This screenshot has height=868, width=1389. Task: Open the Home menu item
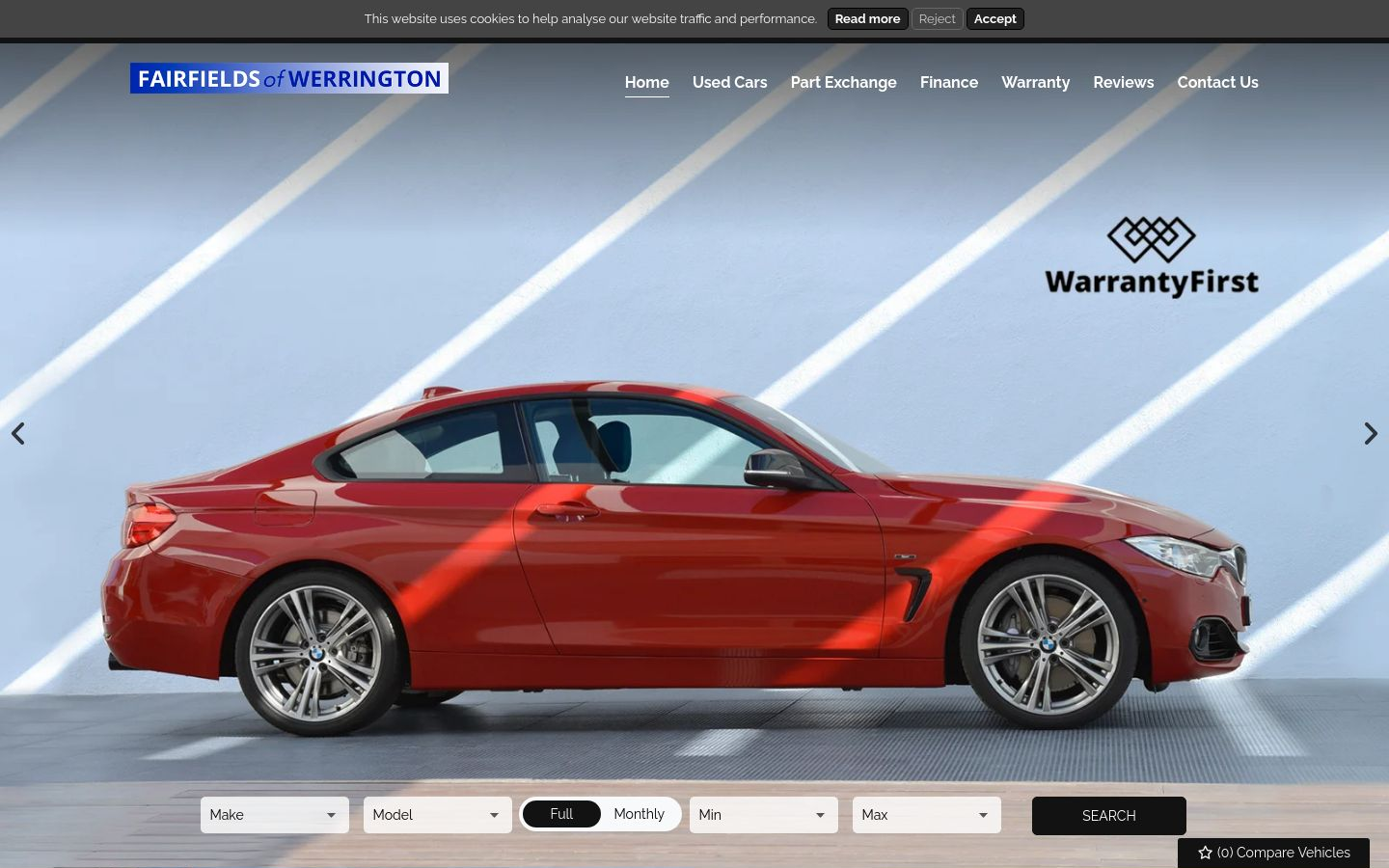coord(647,82)
